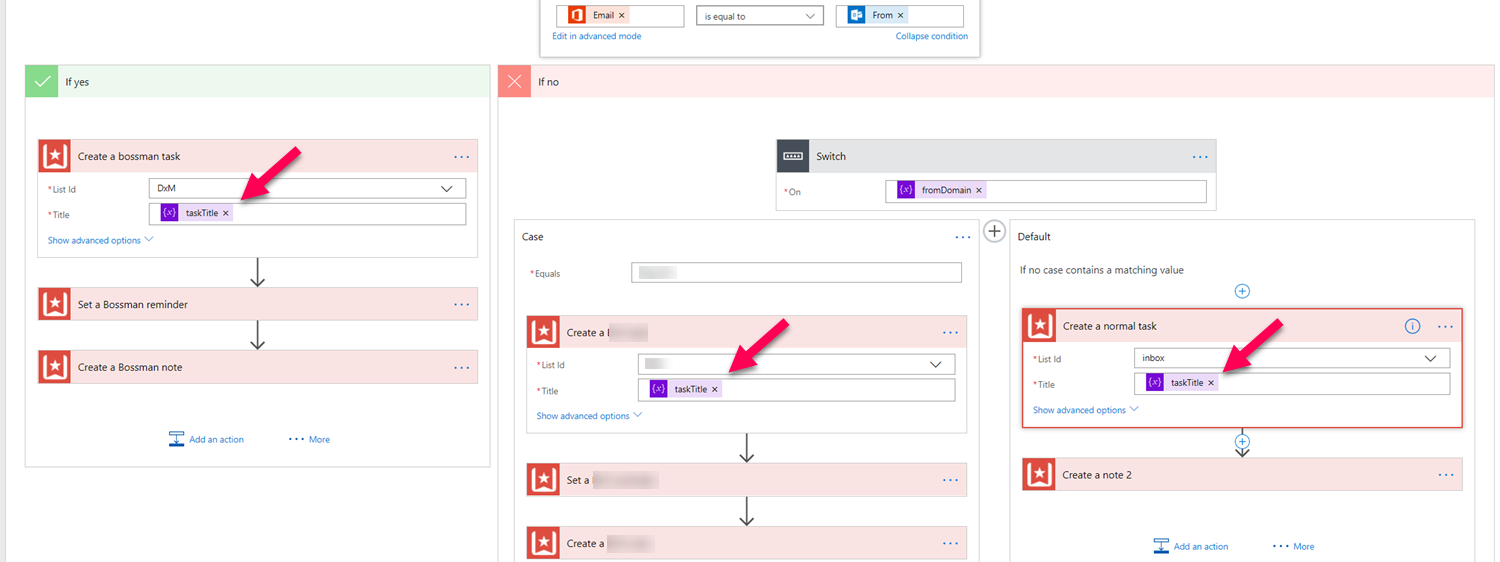The image size is (1500, 562).
Task: Open the DxM List Id dropdown
Action: click(x=445, y=188)
